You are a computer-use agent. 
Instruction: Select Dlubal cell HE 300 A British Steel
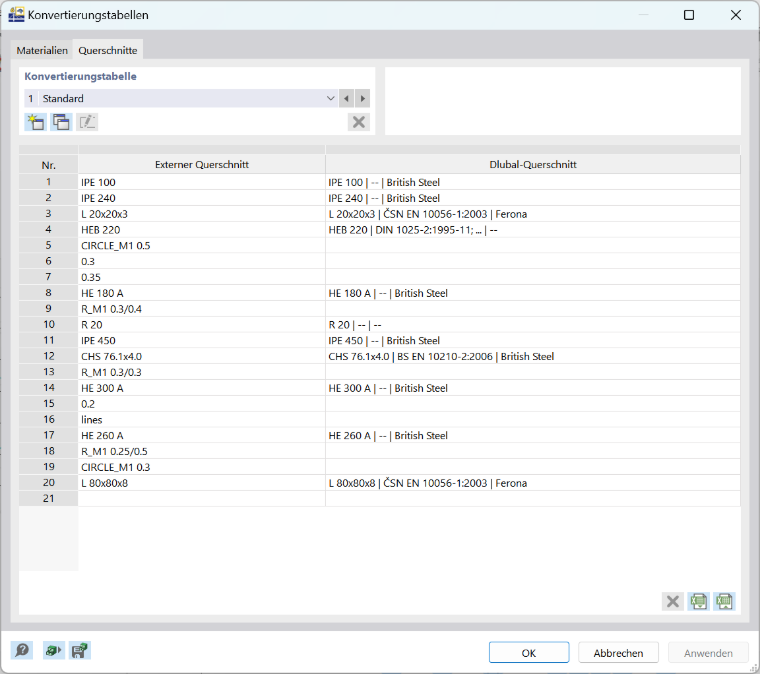pyautogui.click(x=533, y=388)
